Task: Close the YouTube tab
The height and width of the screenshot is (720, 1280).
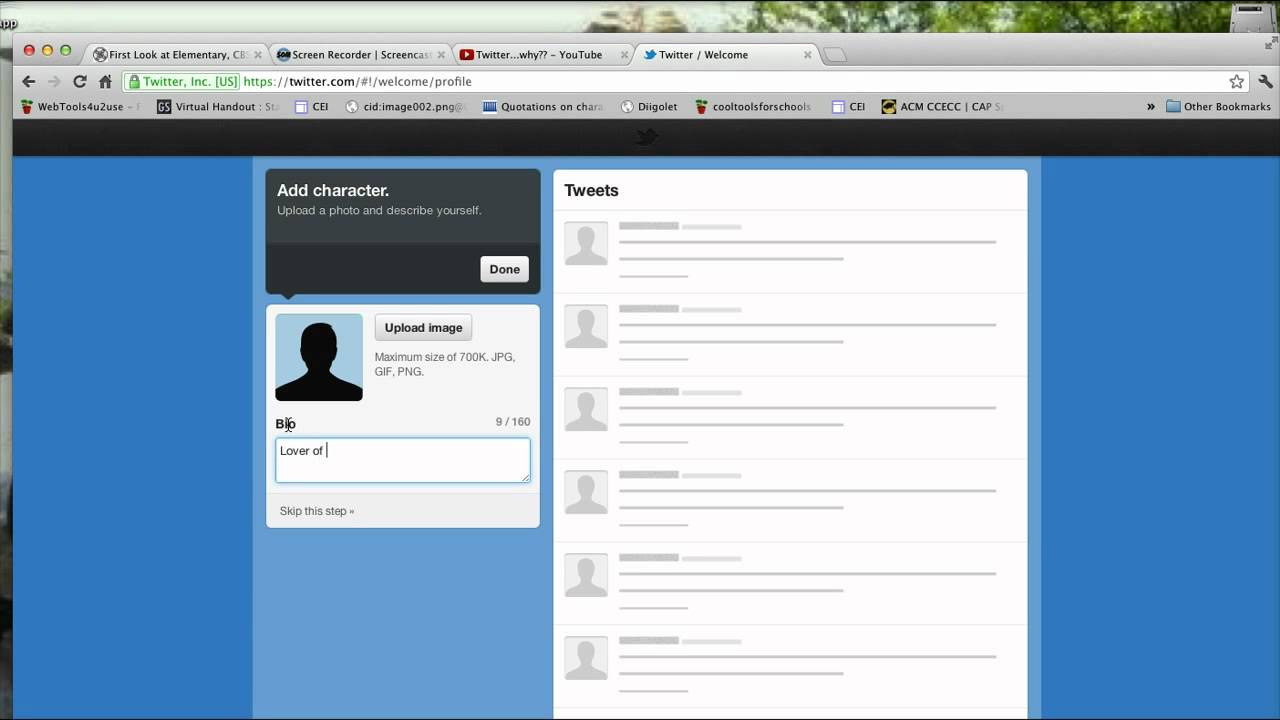Action: coord(625,55)
